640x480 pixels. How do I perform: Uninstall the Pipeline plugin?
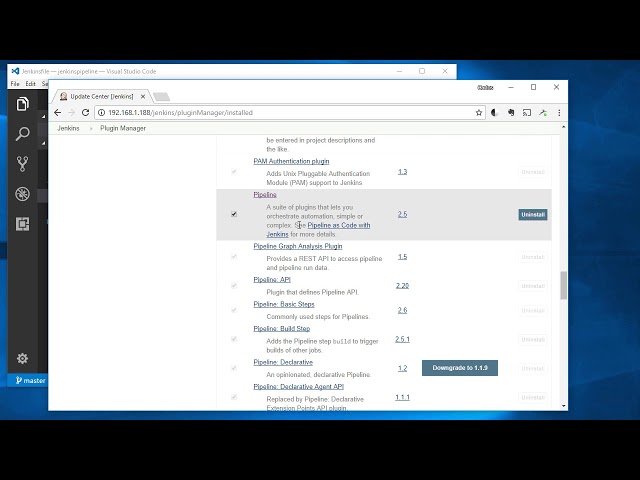533,215
